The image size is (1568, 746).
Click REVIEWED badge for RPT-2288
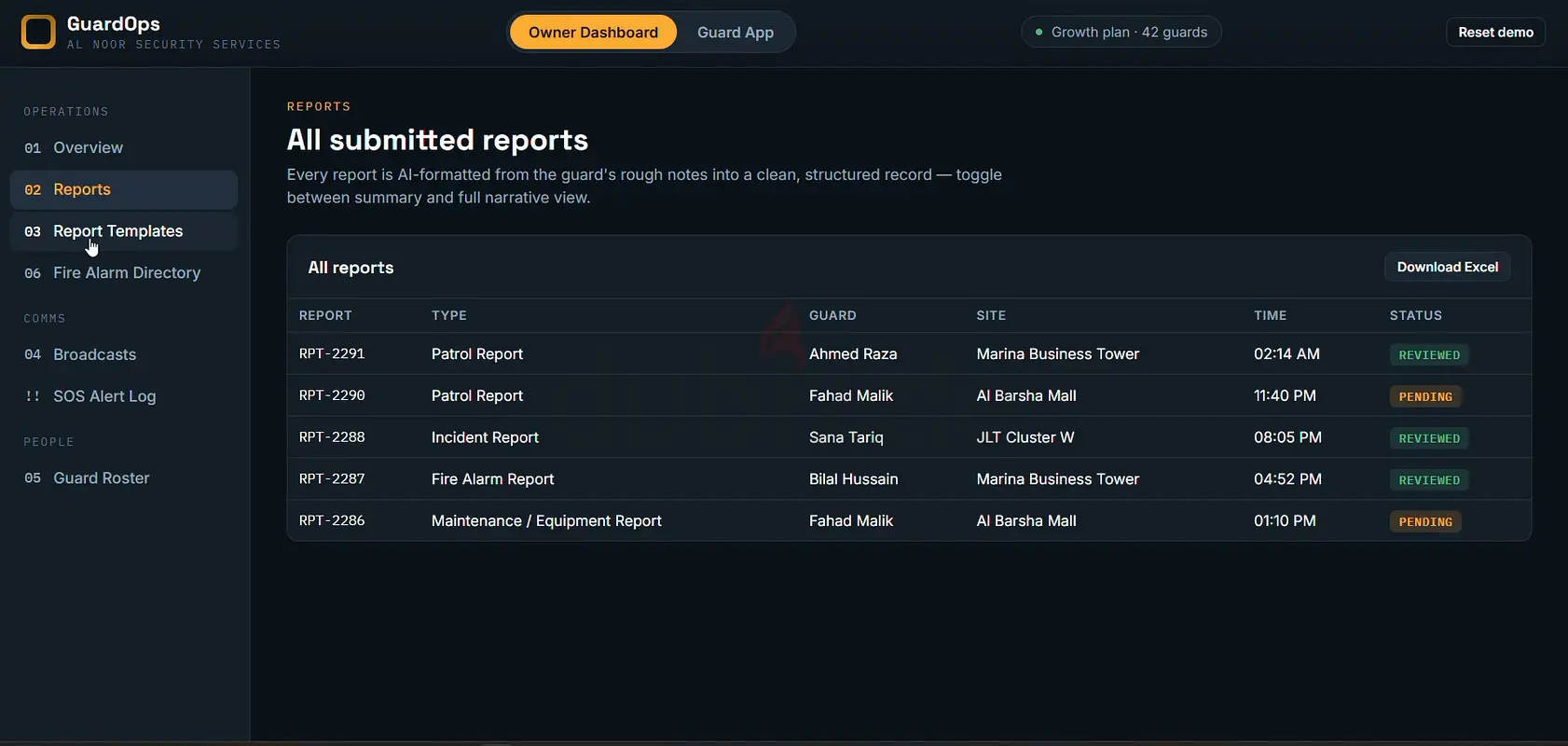coord(1429,438)
